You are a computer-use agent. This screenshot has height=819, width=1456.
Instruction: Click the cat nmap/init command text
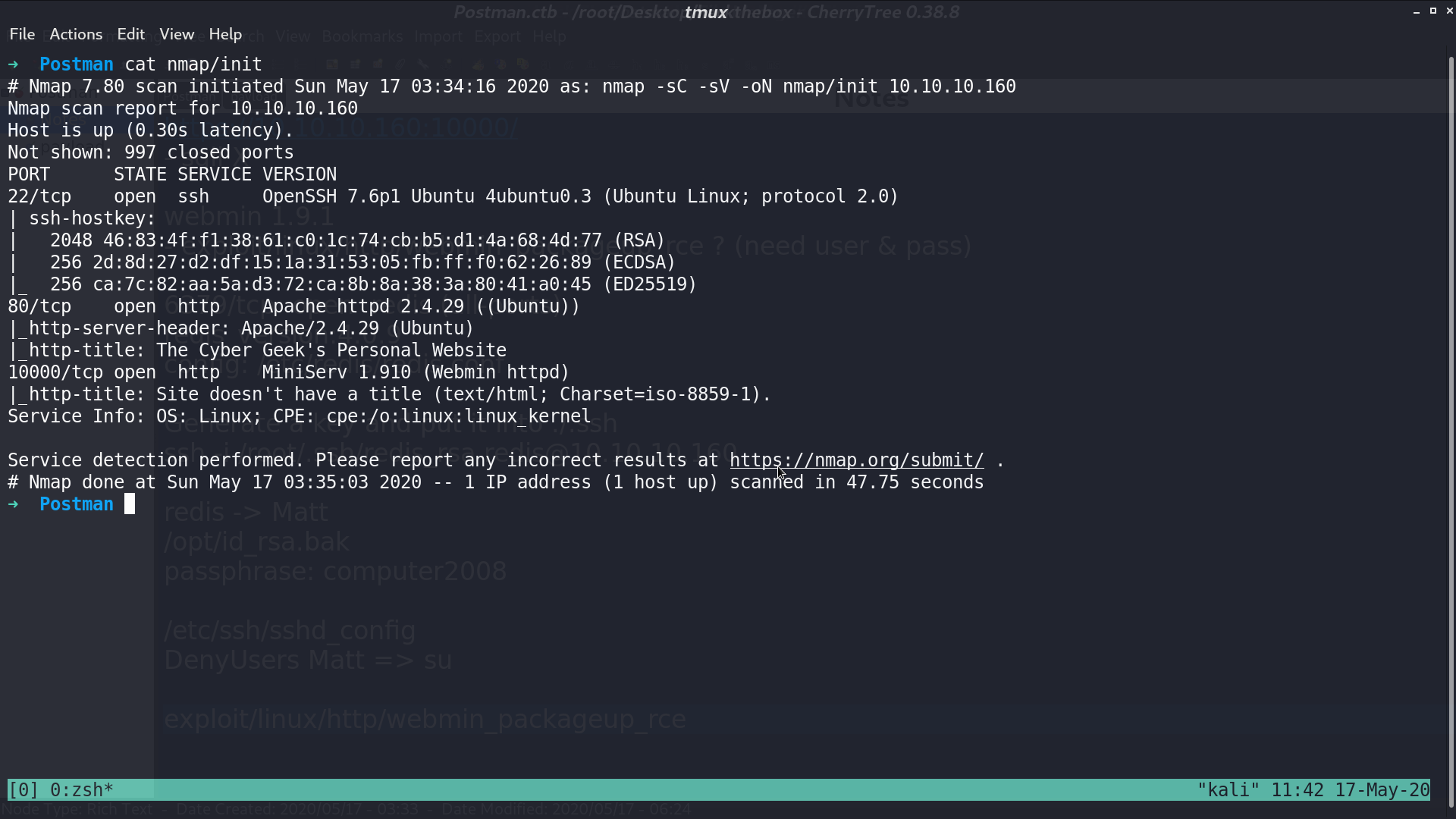[x=193, y=64]
